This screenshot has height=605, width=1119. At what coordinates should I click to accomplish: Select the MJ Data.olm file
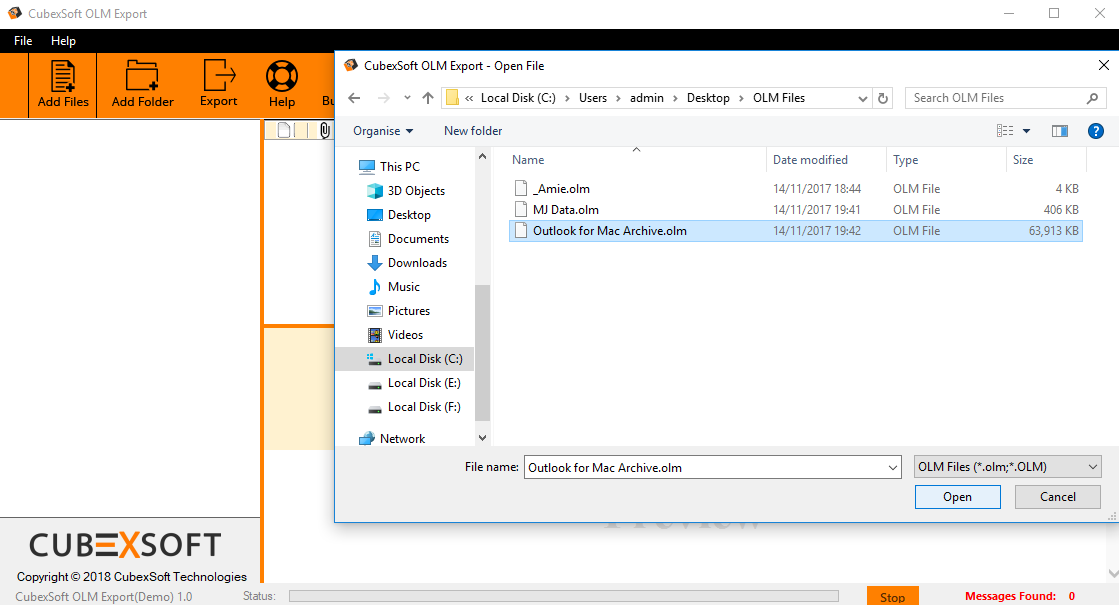point(796,210)
